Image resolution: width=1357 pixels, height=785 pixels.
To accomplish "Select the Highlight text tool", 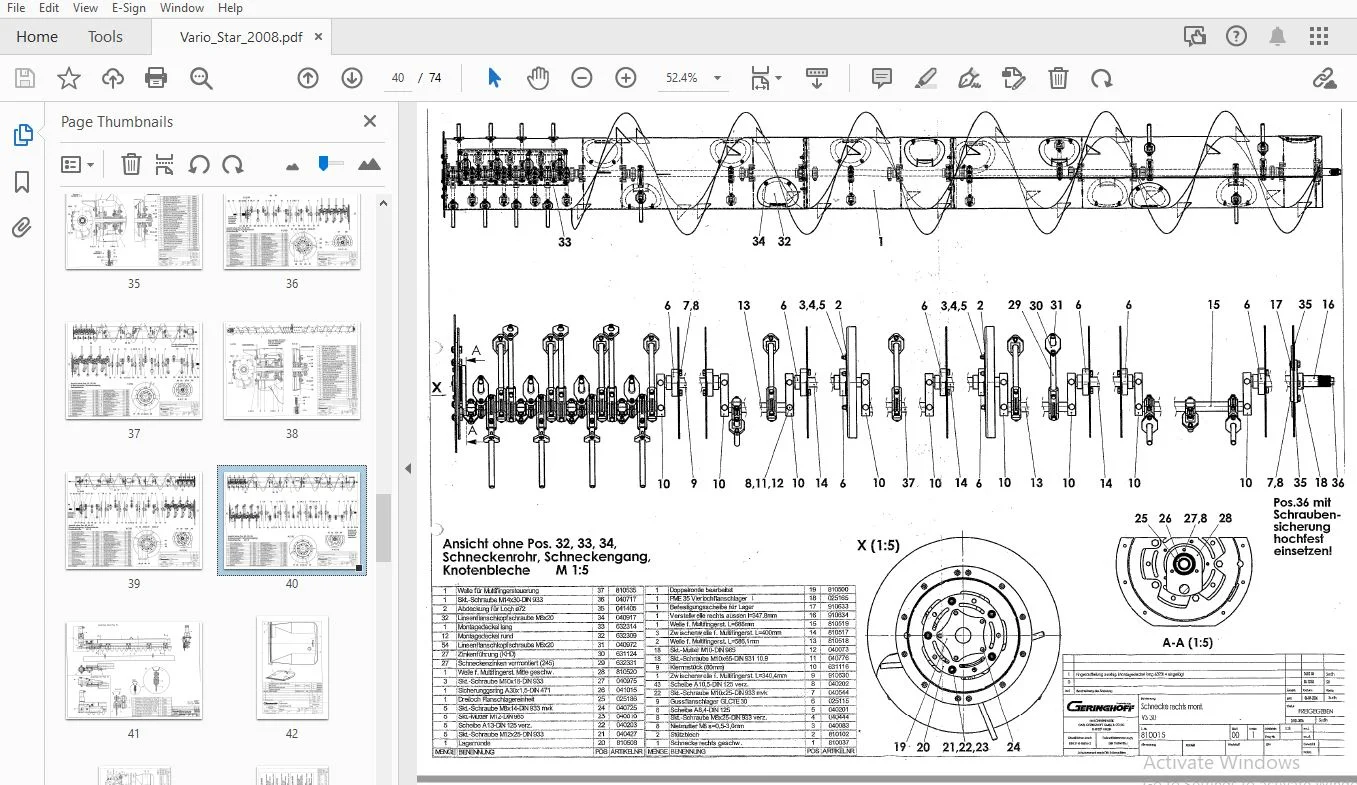I will (x=926, y=78).
